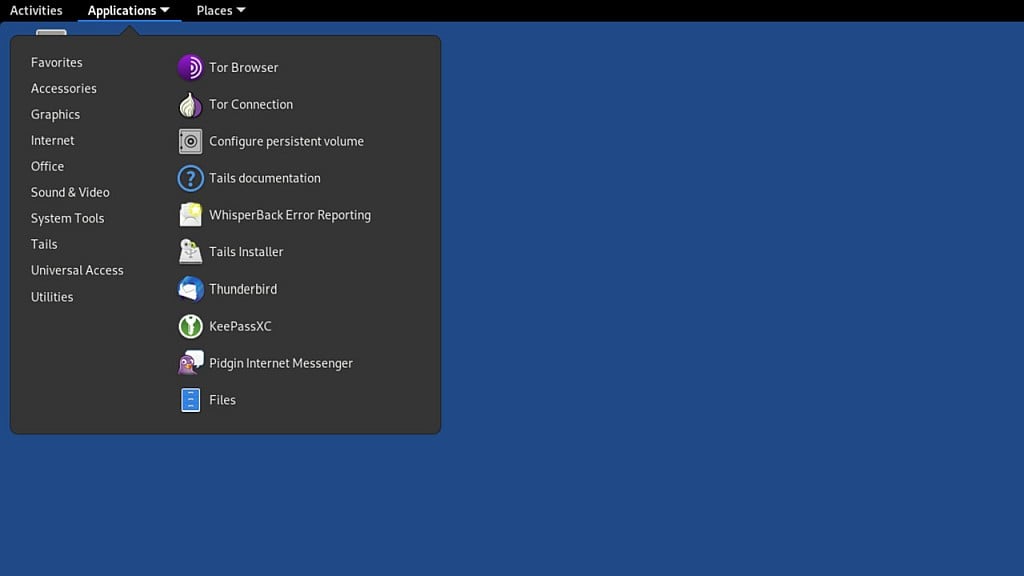Open Pidgin Internet Messenger icon
The width and height of the screenshot is (1024, 576).
point(190,363)
